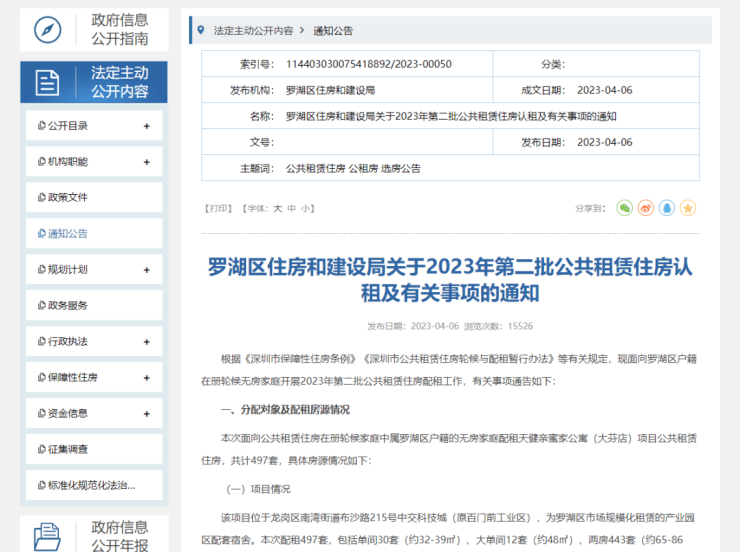The height and width of the screenshot is (552, 740).
Task: Share via the QQ icon
Action: pos(667,208)
